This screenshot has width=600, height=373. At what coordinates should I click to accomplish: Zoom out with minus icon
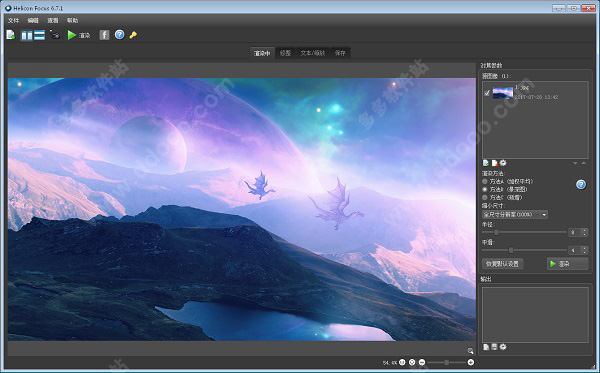coord(422,362)
